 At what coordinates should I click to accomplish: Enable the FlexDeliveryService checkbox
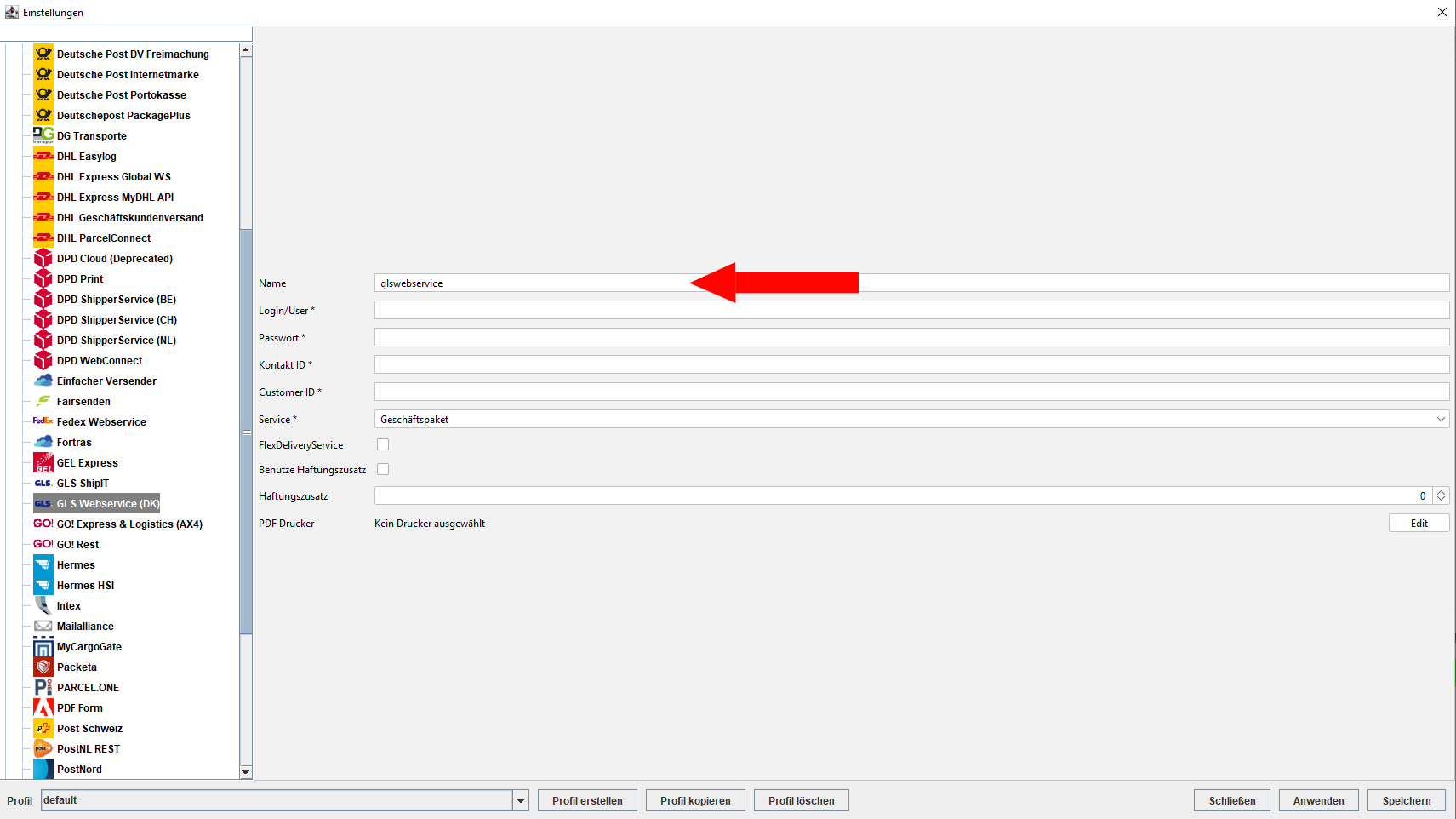[x=383, y=444]
